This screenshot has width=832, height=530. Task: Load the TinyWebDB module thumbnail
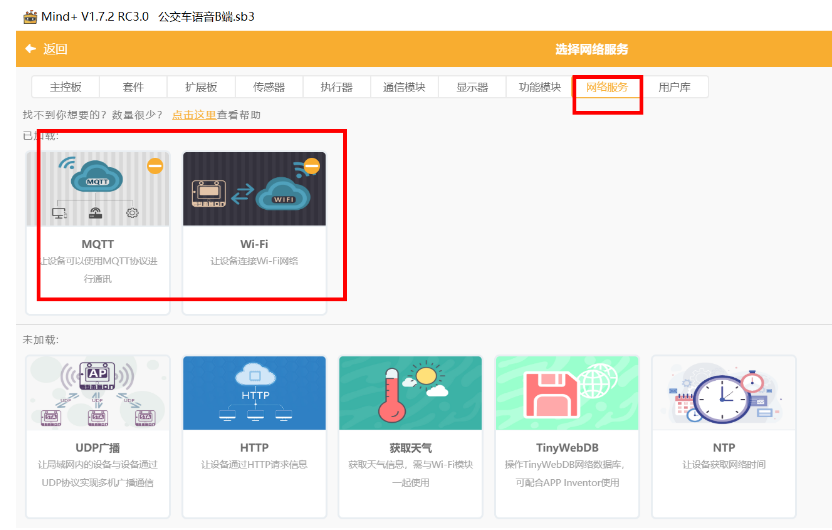point(567,393)
